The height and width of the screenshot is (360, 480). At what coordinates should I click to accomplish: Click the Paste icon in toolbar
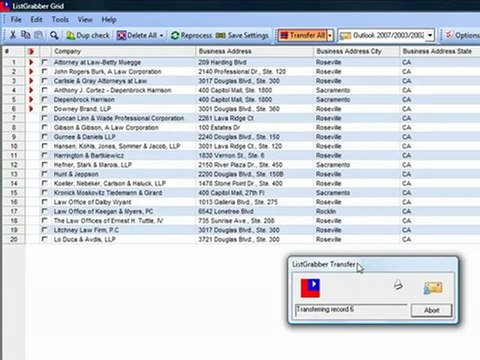point(38,35)
